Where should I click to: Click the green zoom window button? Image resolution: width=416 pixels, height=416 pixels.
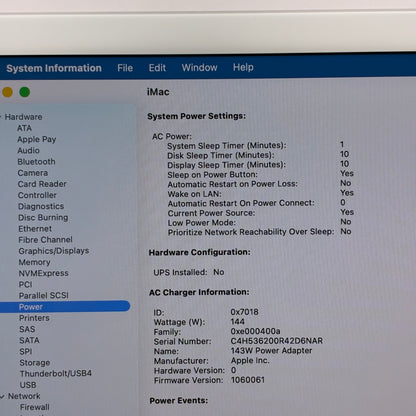(x=25, y=92)
